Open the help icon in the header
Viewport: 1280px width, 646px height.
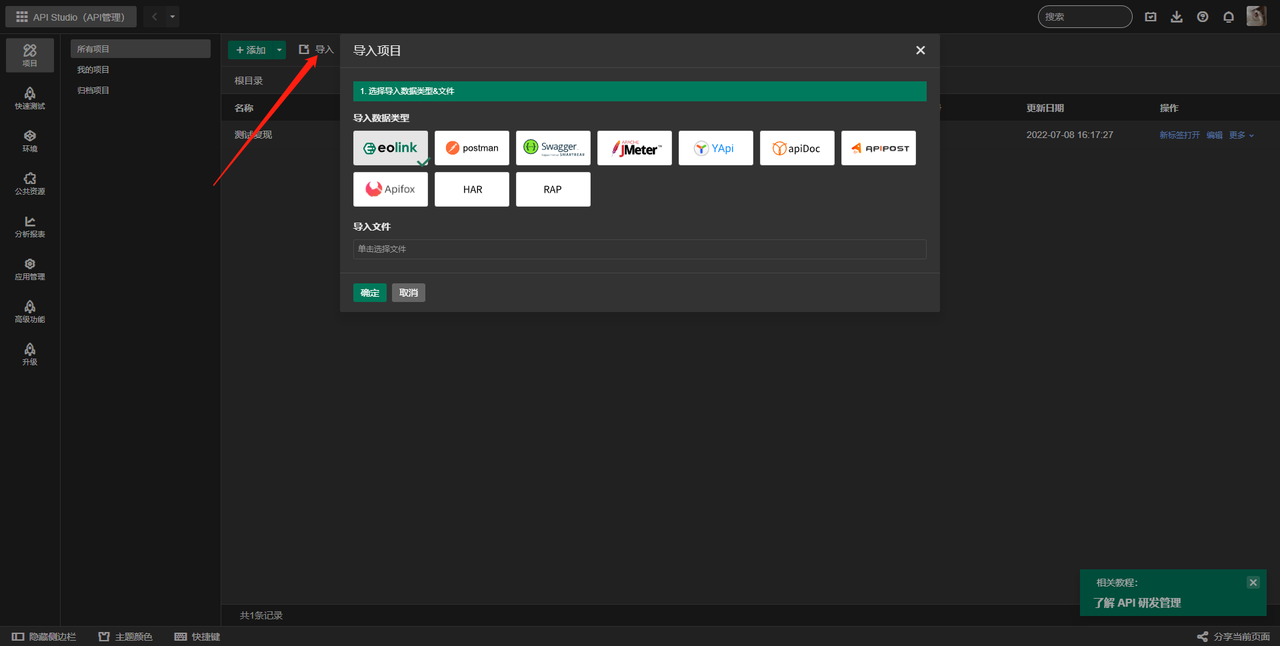(x=1203, y=17)
